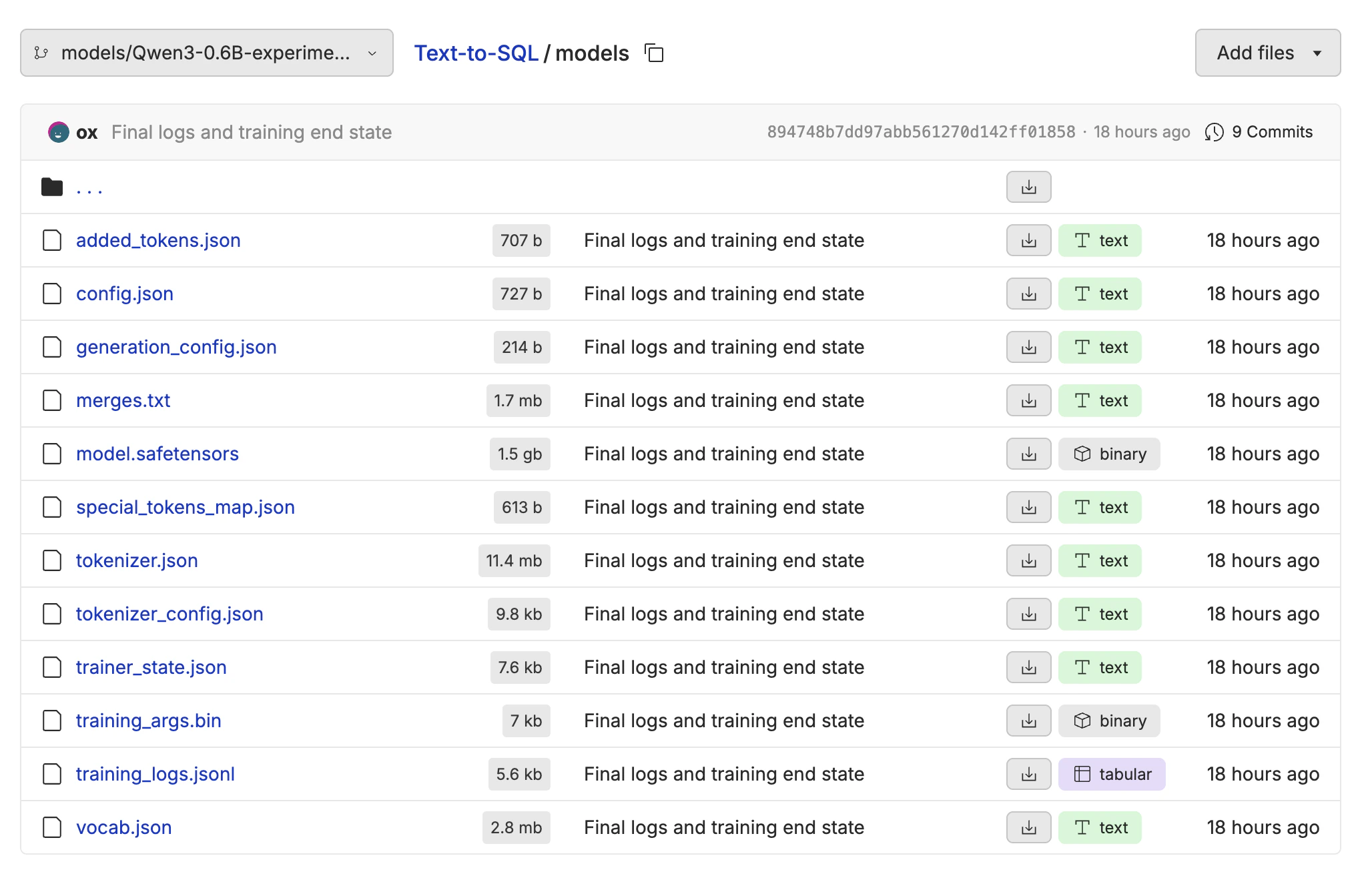Viewport: 1372px width, 890px height.
Task: Copy the repository path with copy icon
Action: click(654, 53)
